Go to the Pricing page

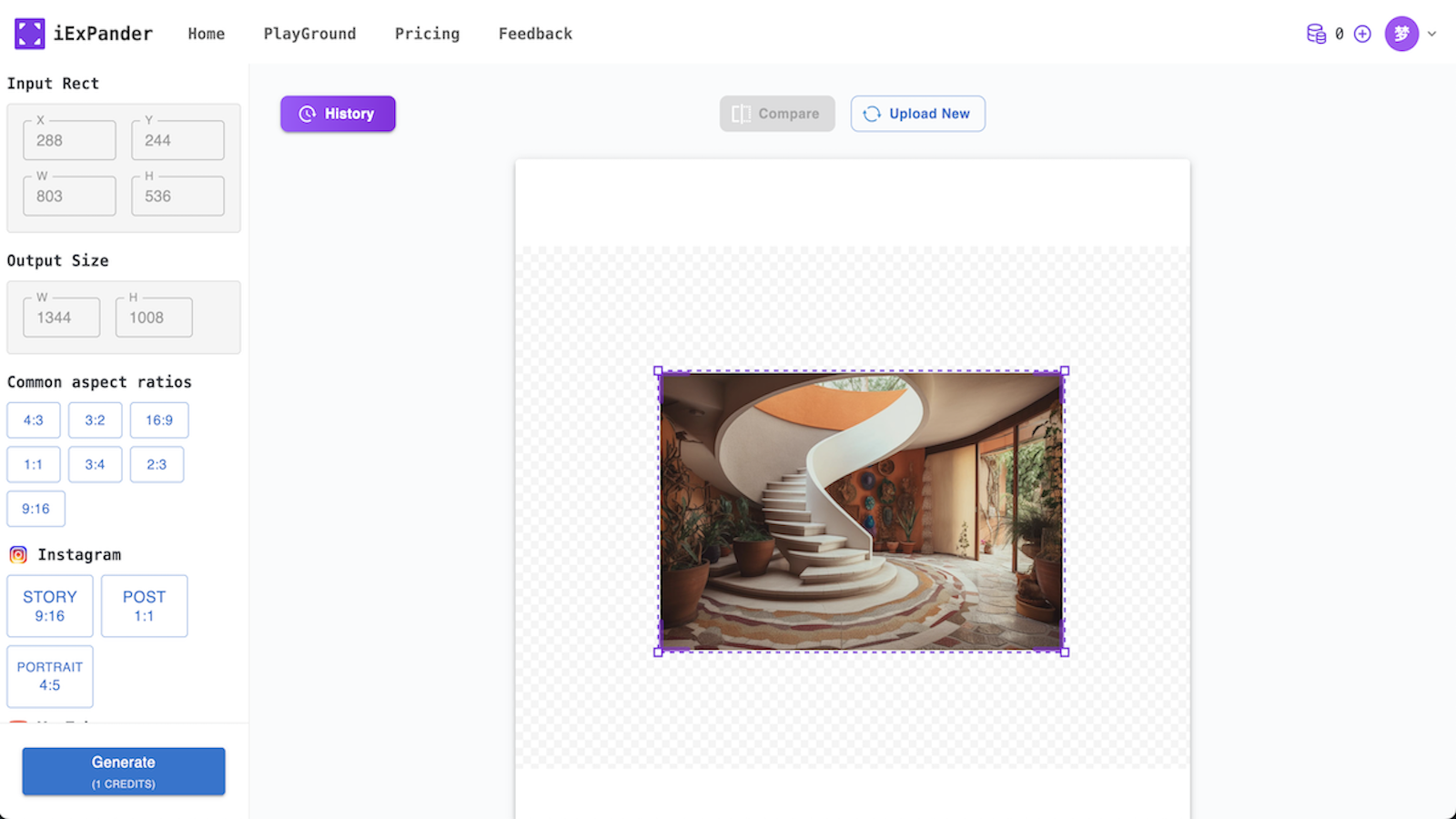pyautogui.click(x=427, y=34)
